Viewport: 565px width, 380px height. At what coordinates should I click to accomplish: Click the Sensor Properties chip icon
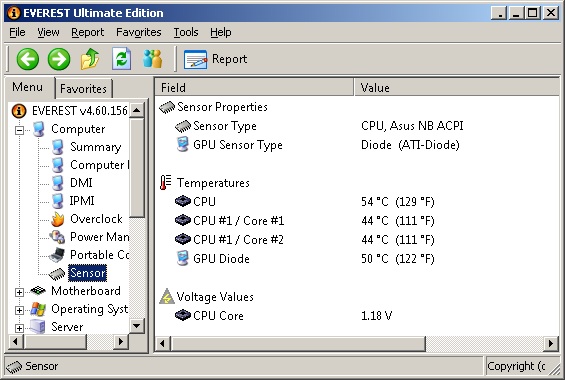pos(167,107)
